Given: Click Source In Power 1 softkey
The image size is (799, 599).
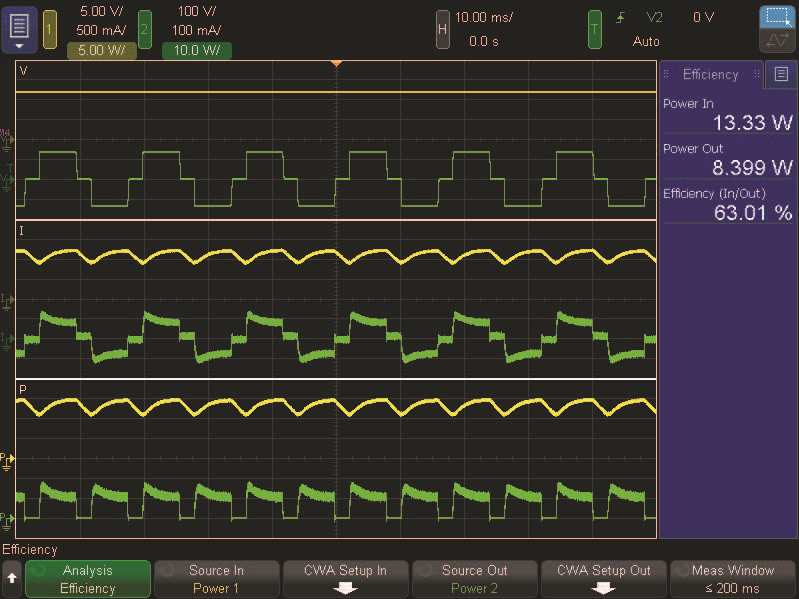Looking at the screenshot, I should (x=216, y=579).
